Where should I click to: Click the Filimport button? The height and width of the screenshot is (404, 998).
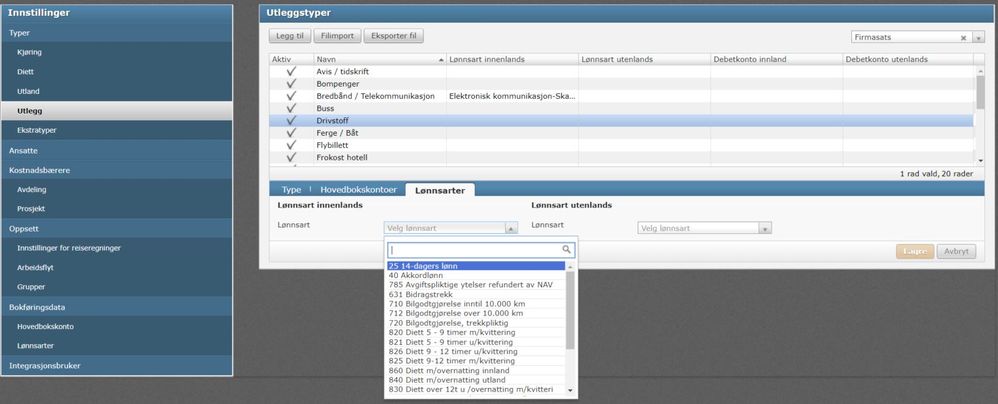pos(337,36)
